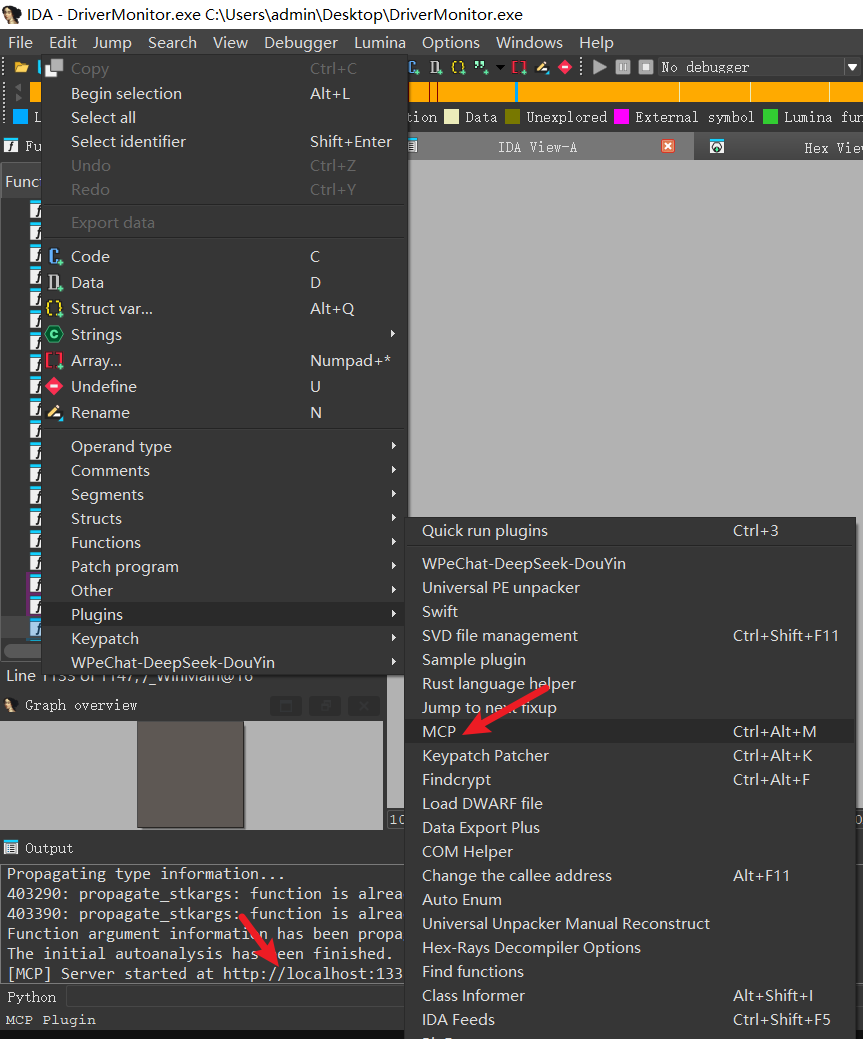Click the red Undefine icon in the toolbar

[565, 67]
